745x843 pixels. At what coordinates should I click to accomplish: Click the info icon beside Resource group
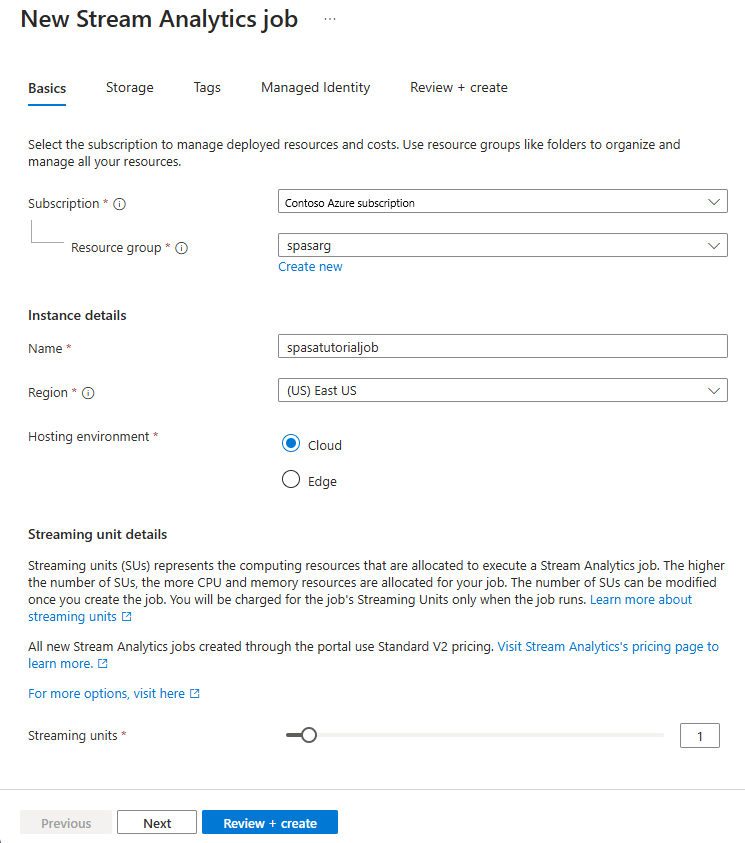[181, 247]
